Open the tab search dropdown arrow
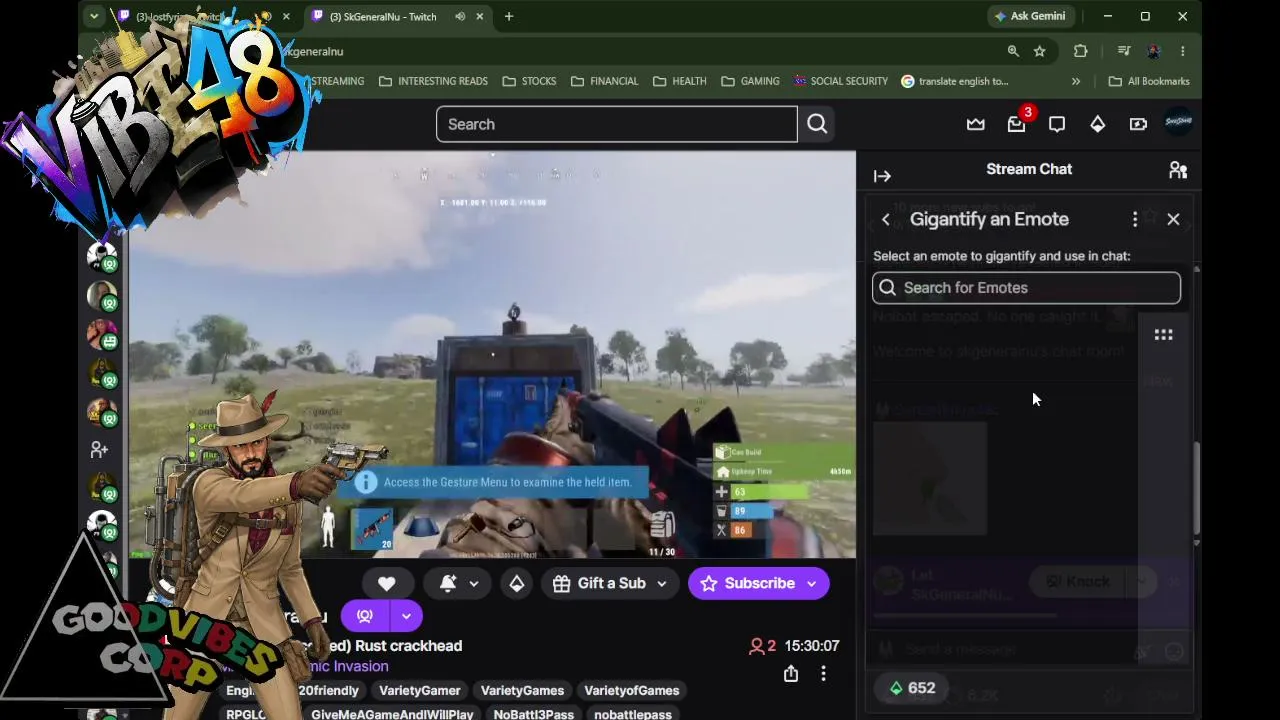Viewport: 1280px width, 720px height. pyautogui.click(x=94, y=16)
